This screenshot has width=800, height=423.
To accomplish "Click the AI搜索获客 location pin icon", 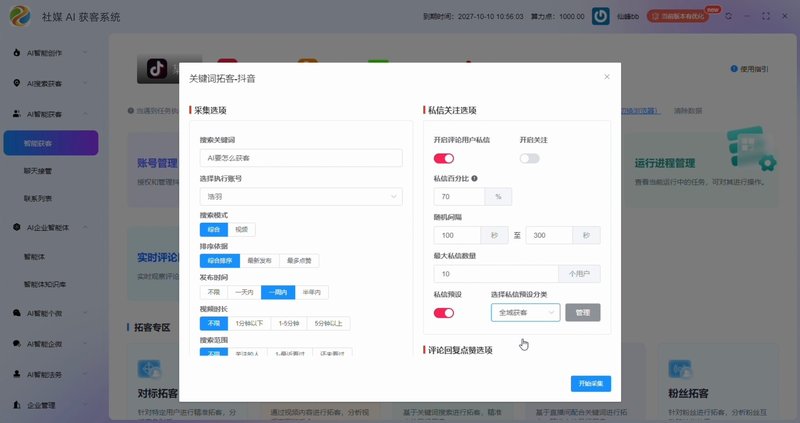I will pyautogui.click(x=17, y=83).
